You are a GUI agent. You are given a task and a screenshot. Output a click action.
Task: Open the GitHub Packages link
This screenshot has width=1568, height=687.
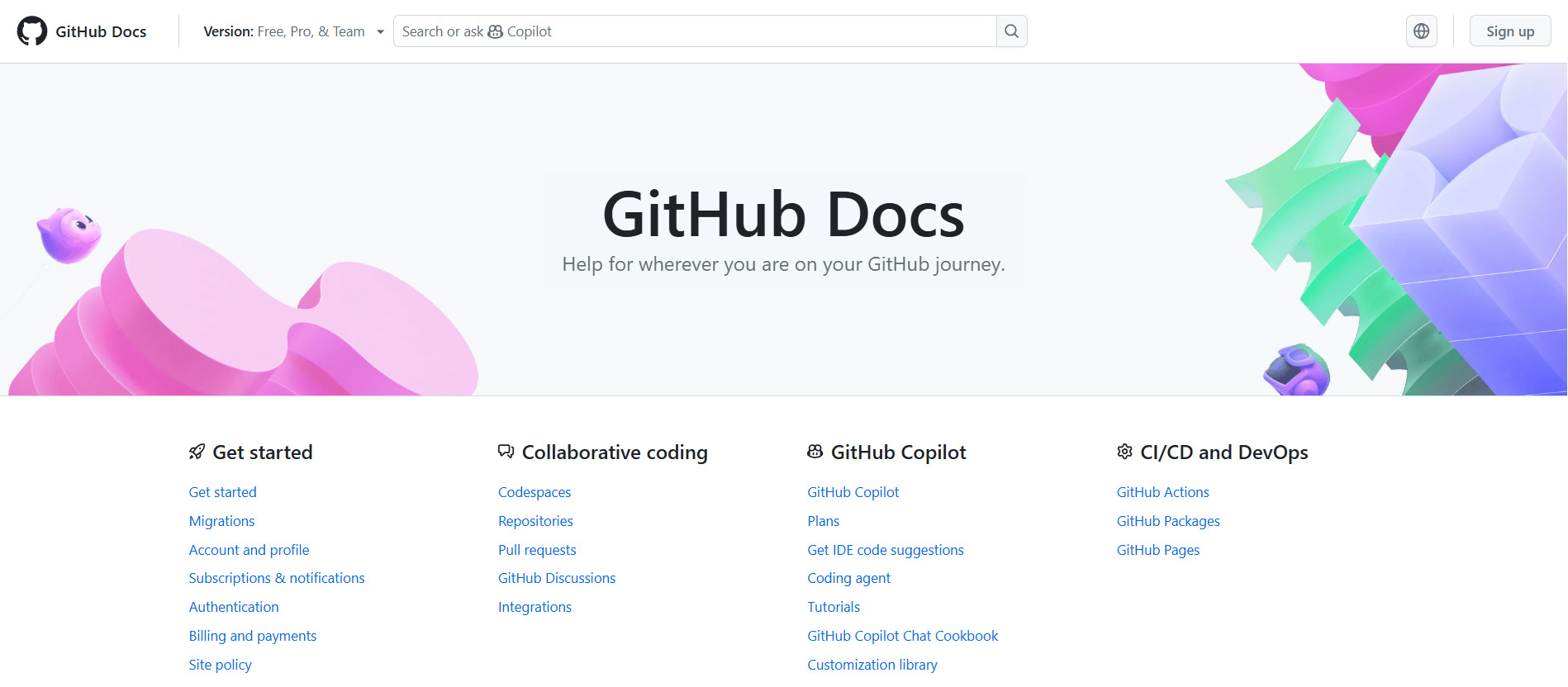point(1168,521)
